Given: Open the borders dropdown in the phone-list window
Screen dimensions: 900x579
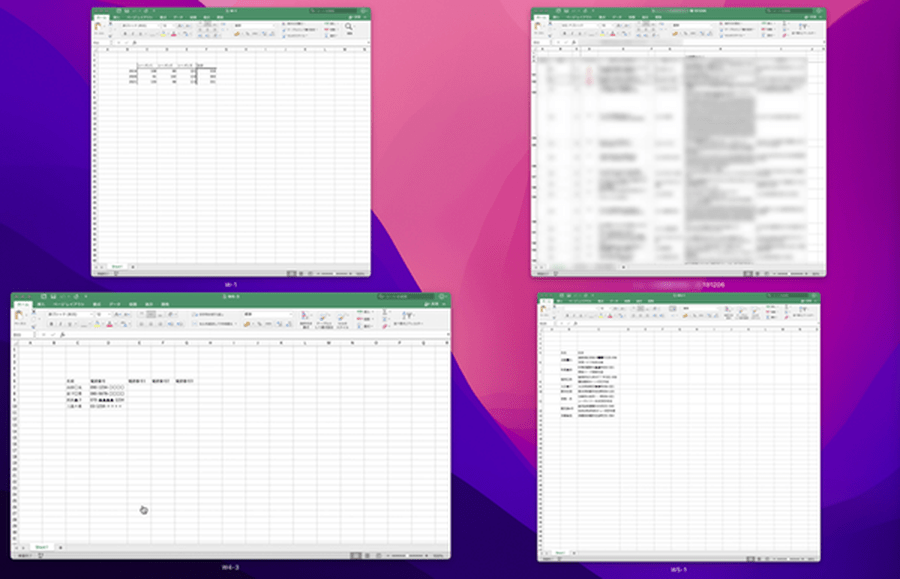Looking at the screenshot, I should click(x=90, y=324).
